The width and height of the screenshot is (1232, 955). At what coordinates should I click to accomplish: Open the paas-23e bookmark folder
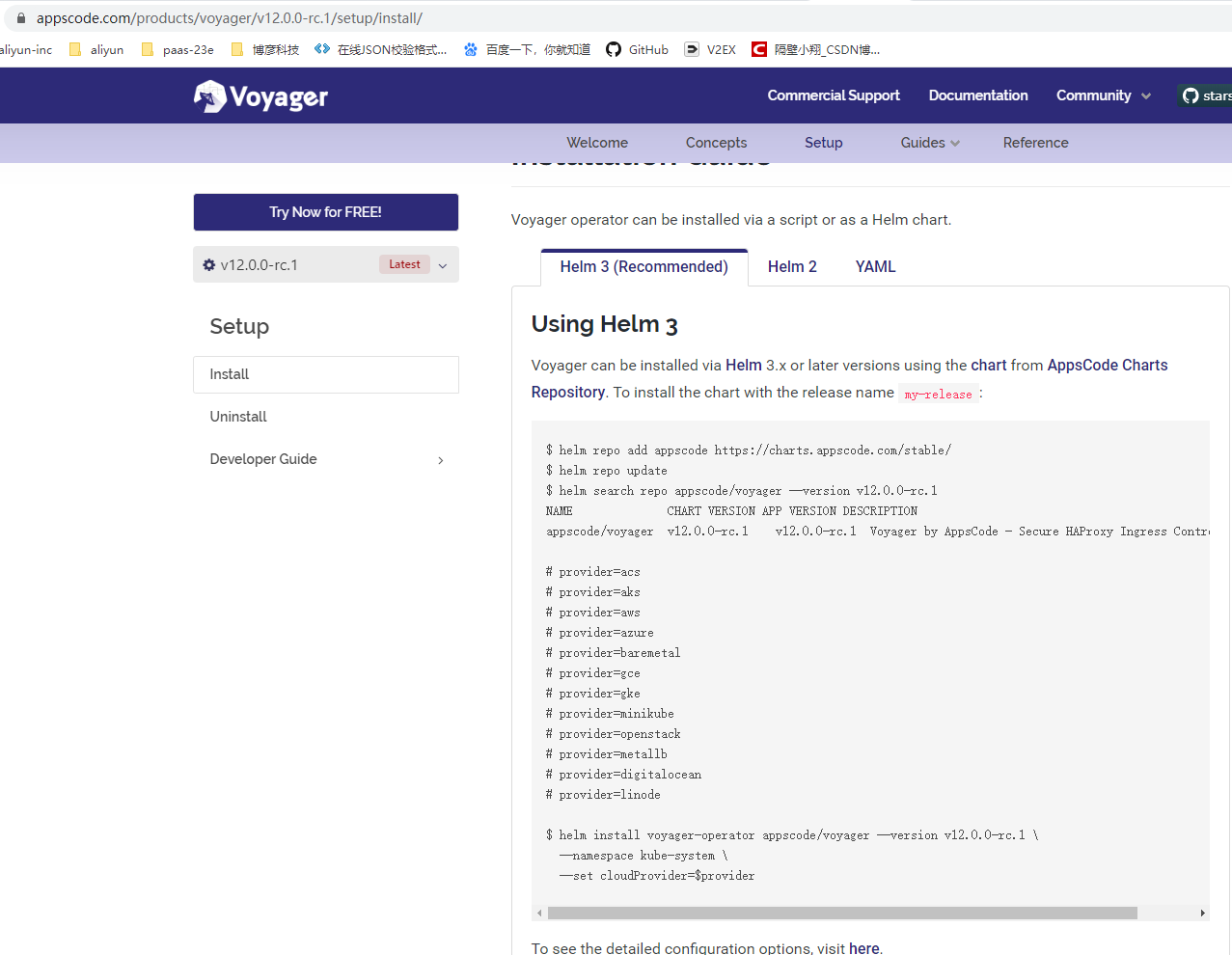(178, 49)
